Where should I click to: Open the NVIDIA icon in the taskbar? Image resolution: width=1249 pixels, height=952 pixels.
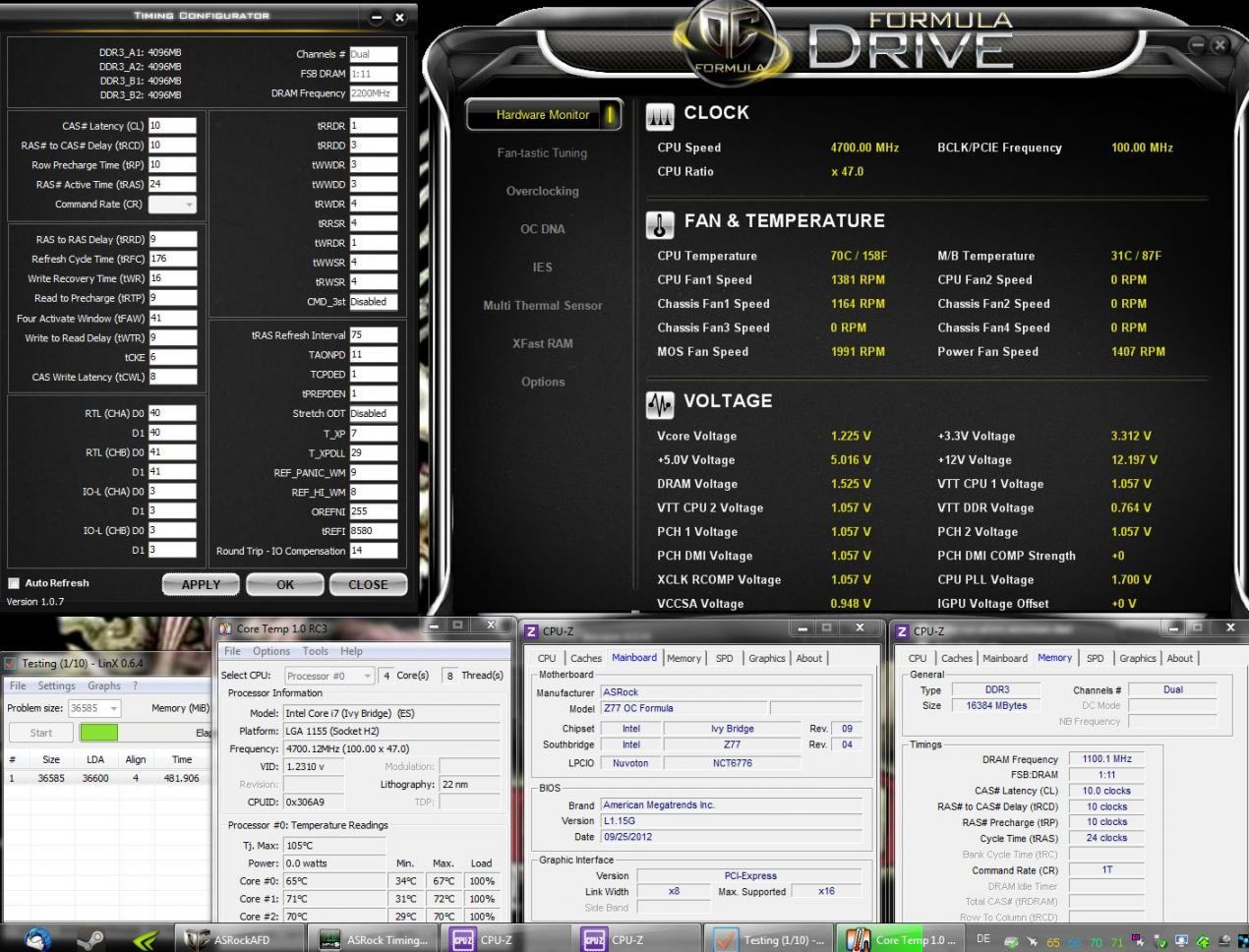[144, 939]
